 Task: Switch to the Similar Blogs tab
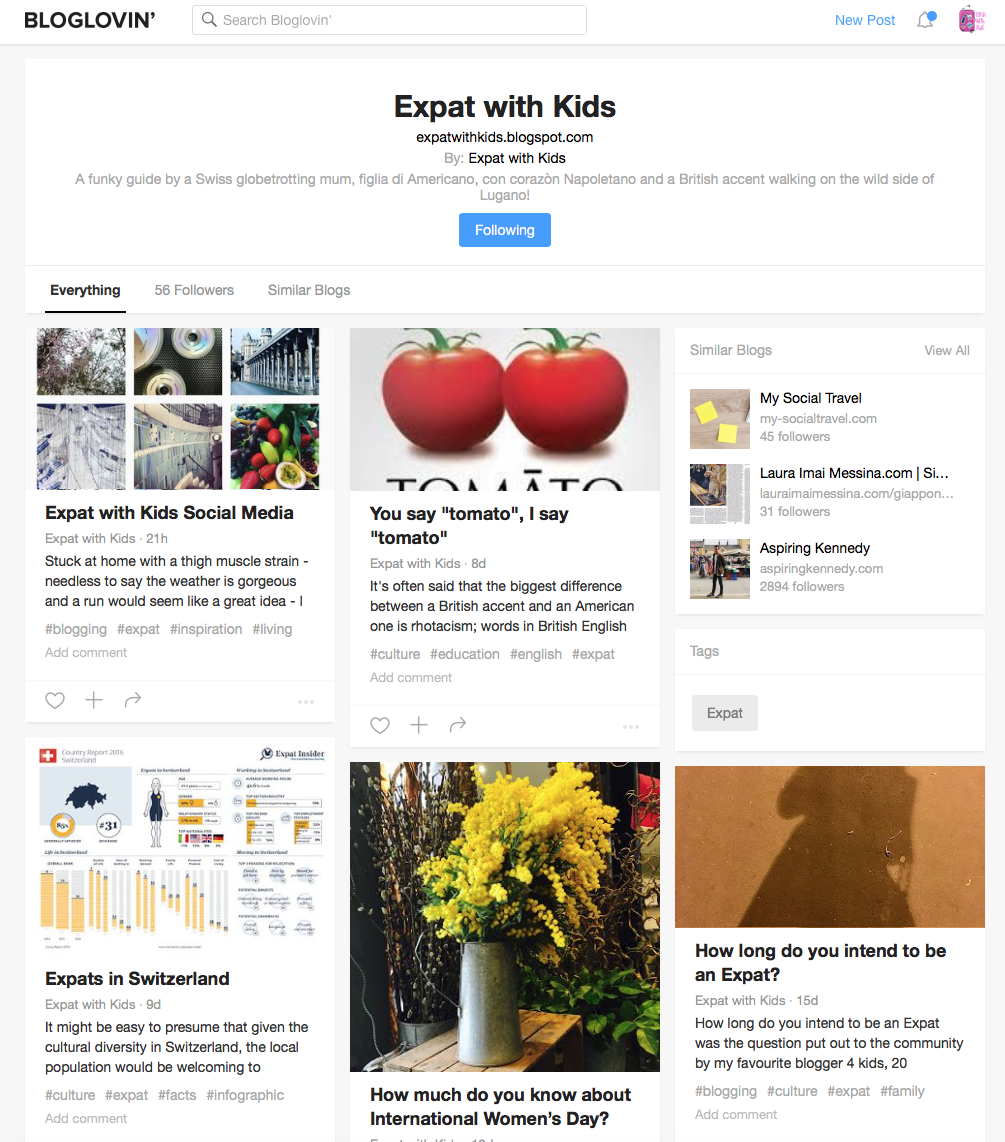click(309, 290)
